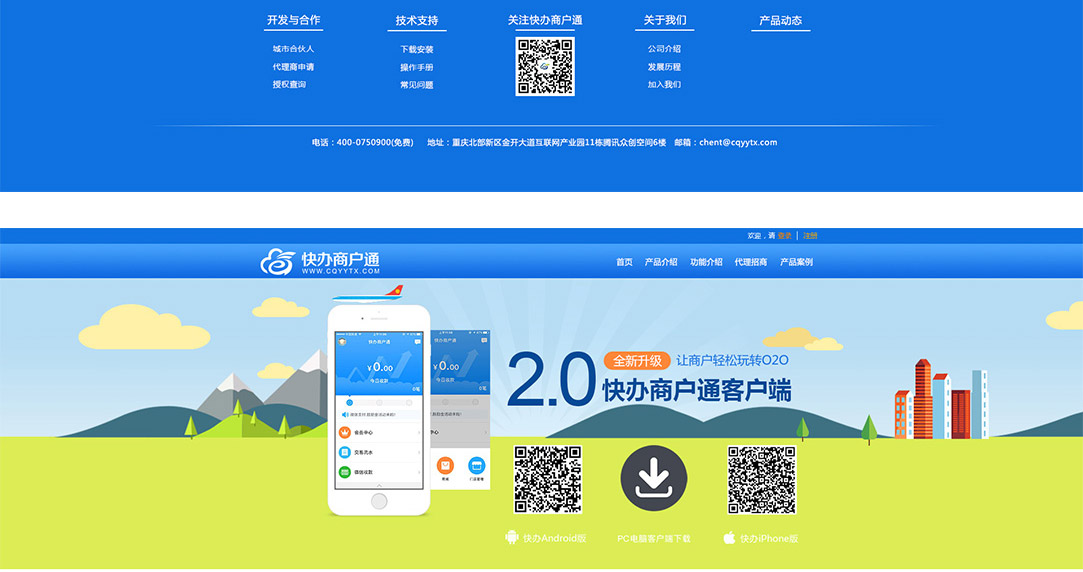Viewport: 1083px width, 572px height.
Task: Click the Apple logo icon
Action: coord(729,537)
